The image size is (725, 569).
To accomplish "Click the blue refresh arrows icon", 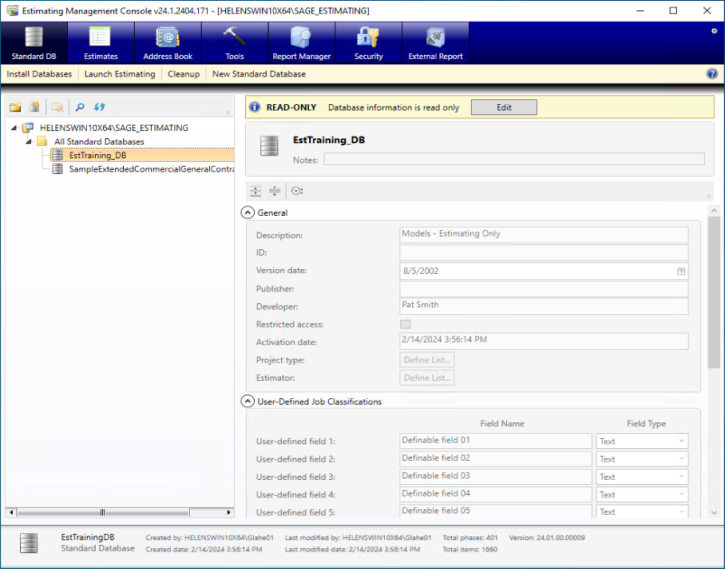I will (99, 107).
